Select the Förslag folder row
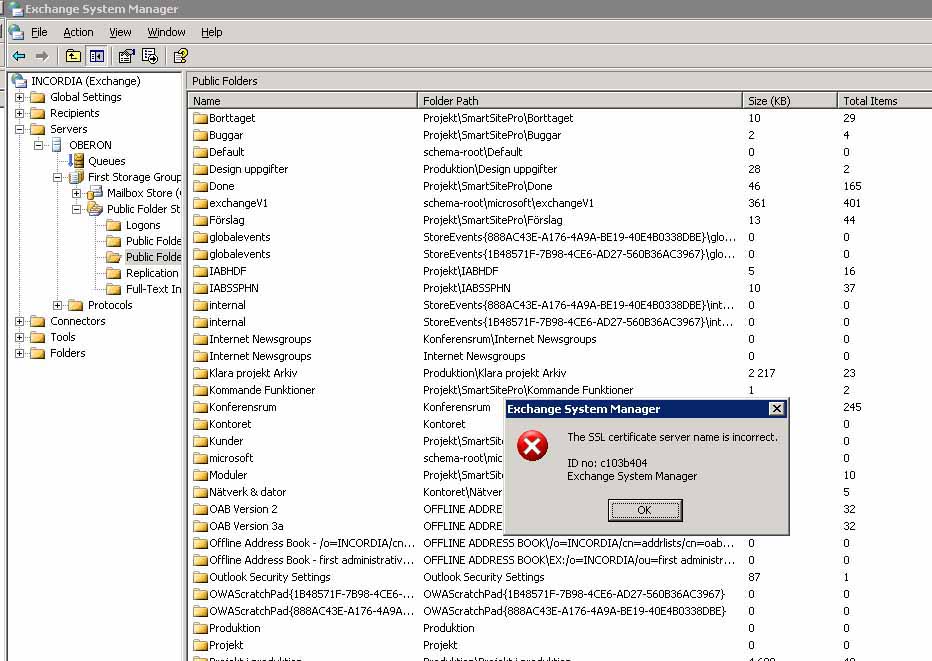Viewport: 932px width, 661px height. coord(226,221)
